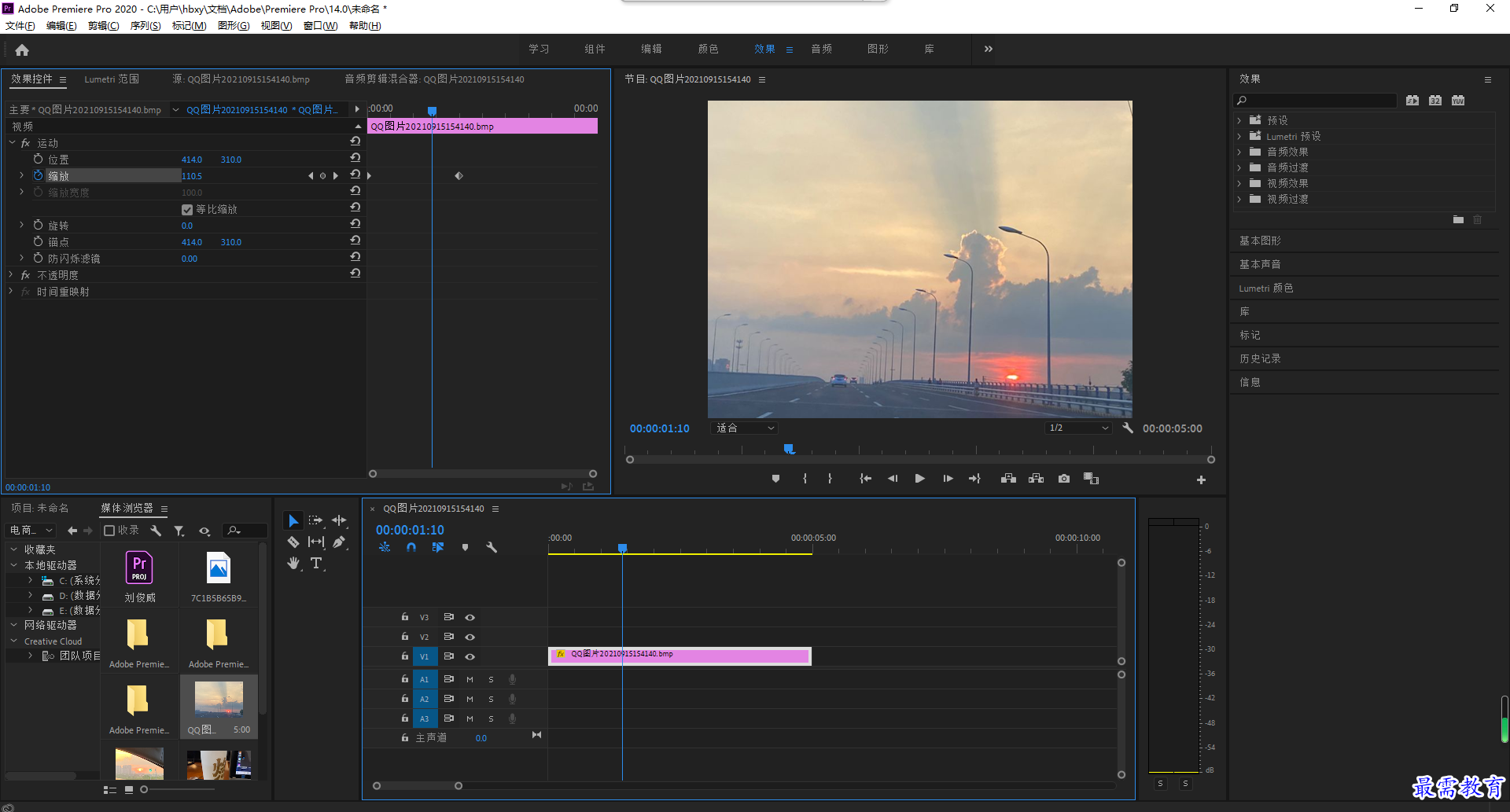
Task: Open the History panel
Action: 1260,358
